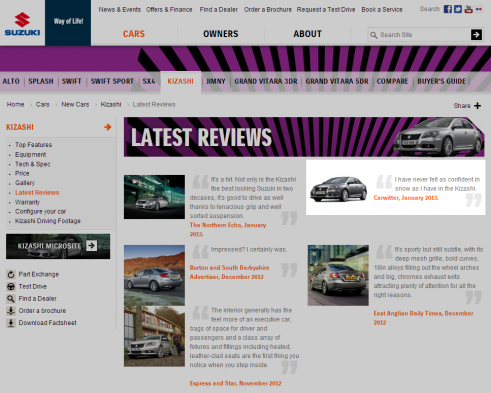Go to Cars breadcrumb

click(42, 105)
